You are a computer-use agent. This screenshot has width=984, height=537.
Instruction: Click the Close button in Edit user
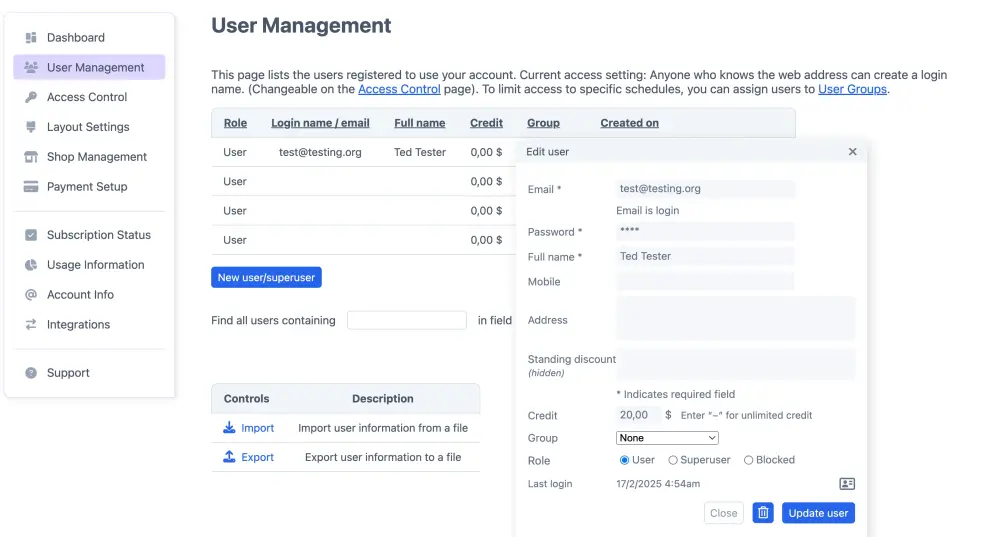[x=724, y=513]
